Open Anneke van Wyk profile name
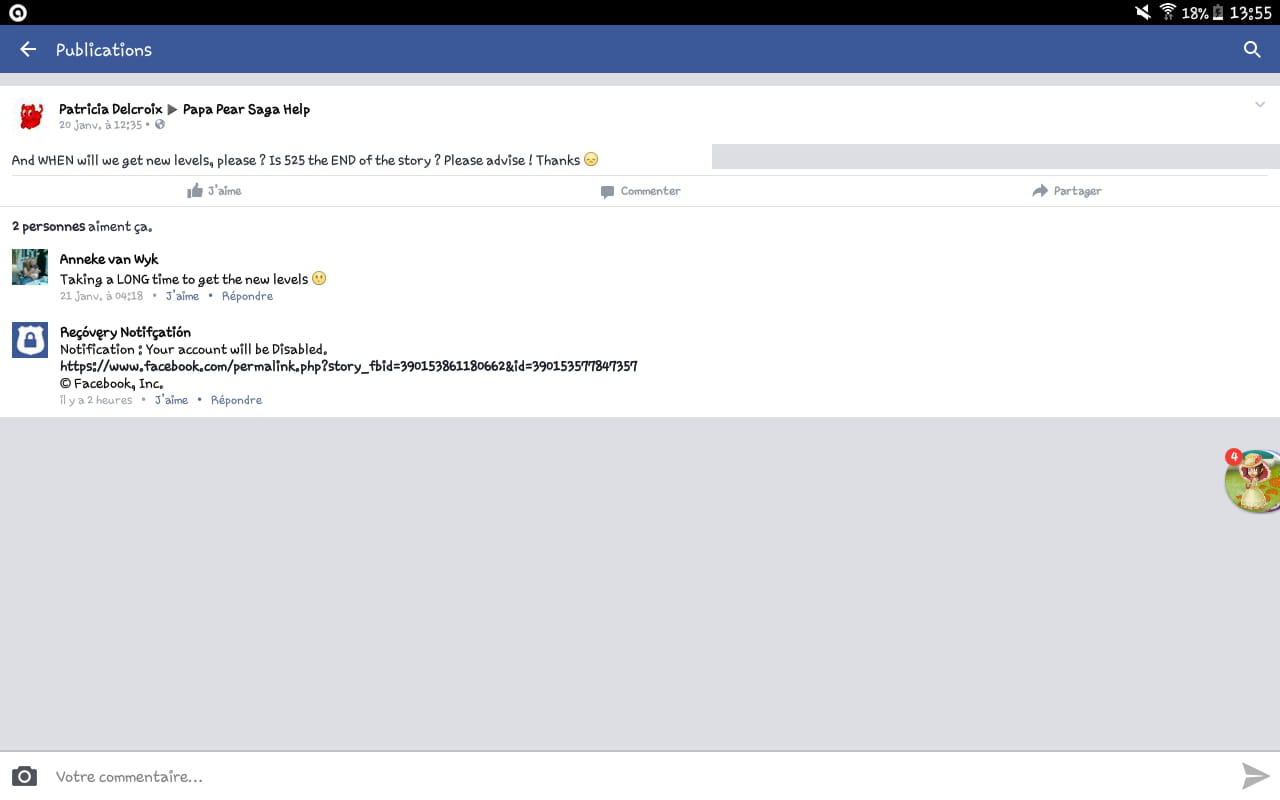The height and width of the screenshot is (800, 1280). coord(109,259)
